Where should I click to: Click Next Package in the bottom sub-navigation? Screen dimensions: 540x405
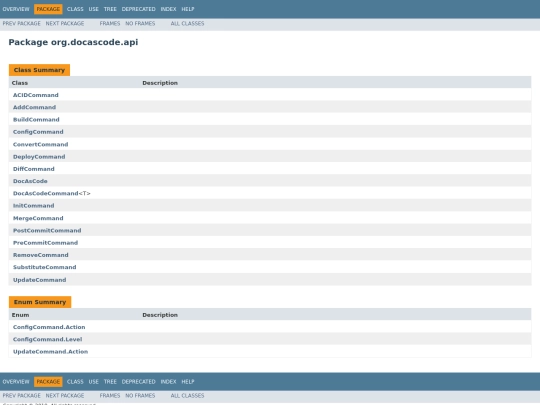tap(65, 396)
